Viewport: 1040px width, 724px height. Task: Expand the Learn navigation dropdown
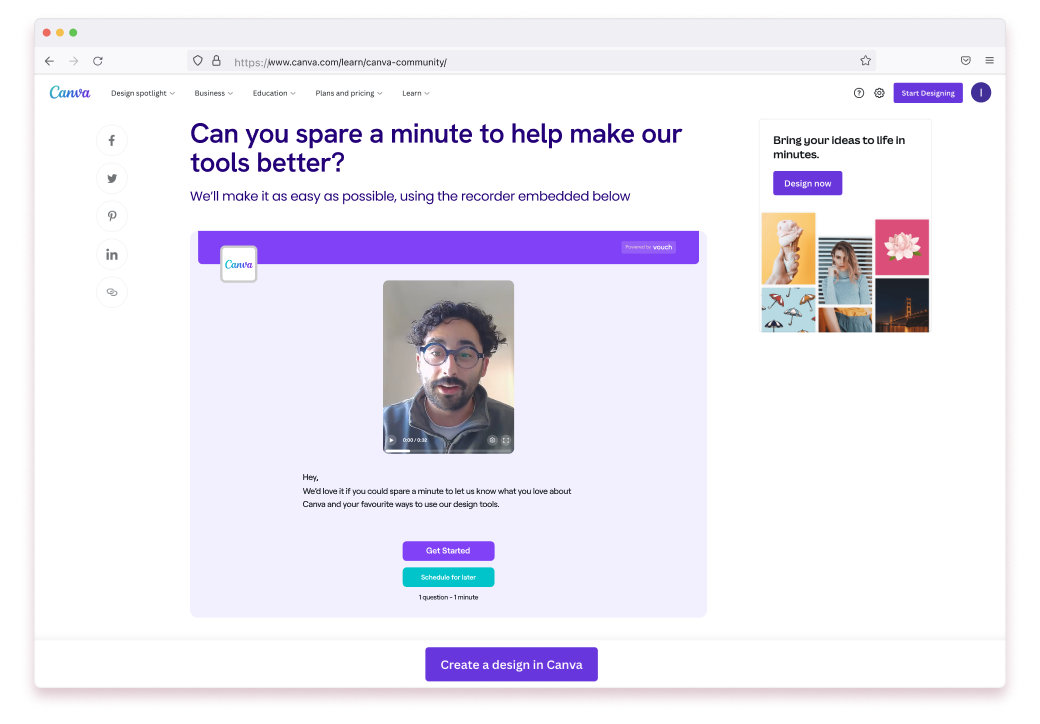pos(415,93)
